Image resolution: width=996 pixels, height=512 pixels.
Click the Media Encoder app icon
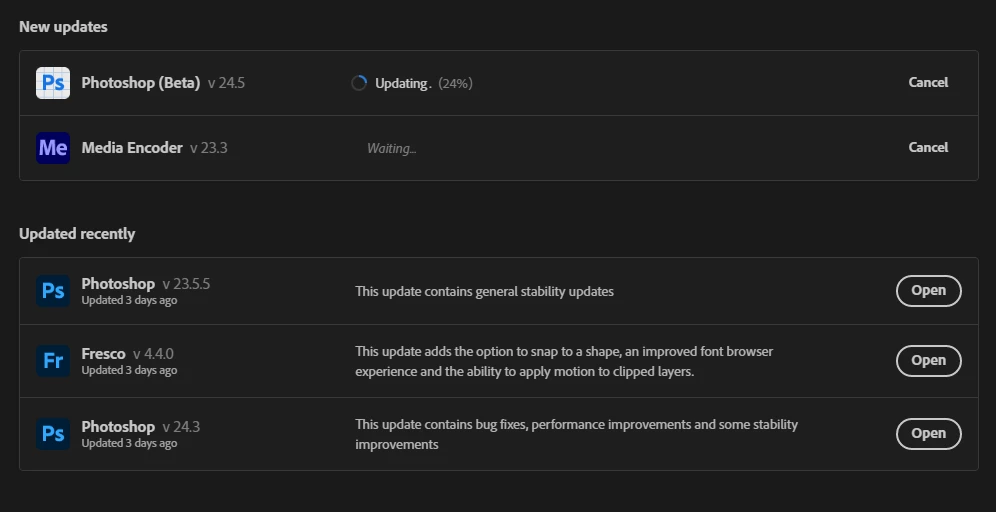tap(53, 148)
